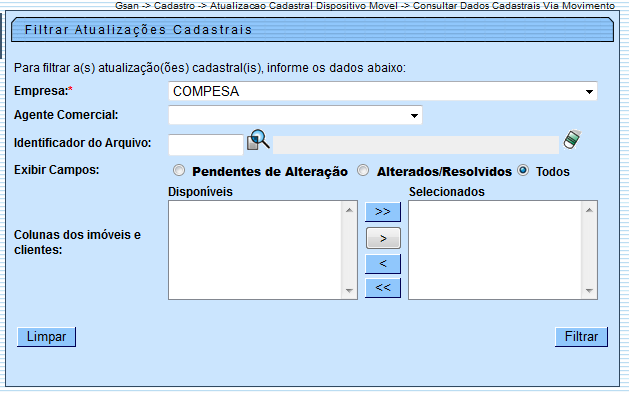Click Selecionados list scroll up arrow
This screenshot has width=629, height=393.
[x=589, y=210]
